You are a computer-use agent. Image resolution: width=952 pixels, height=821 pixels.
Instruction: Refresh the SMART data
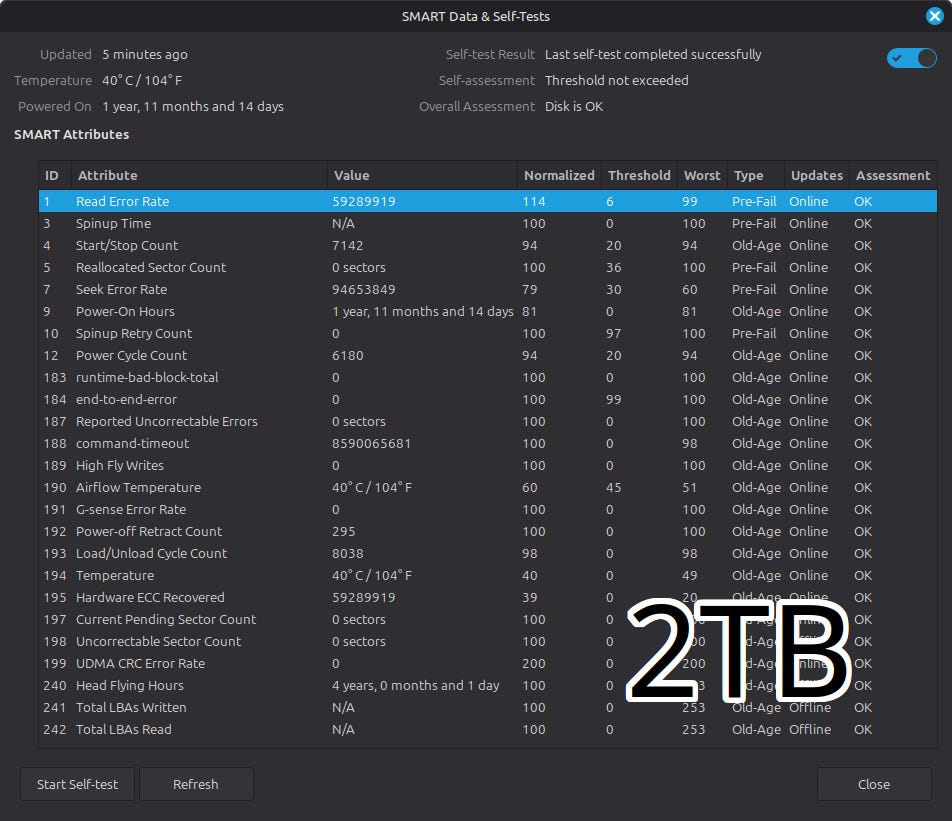[196, 784]
